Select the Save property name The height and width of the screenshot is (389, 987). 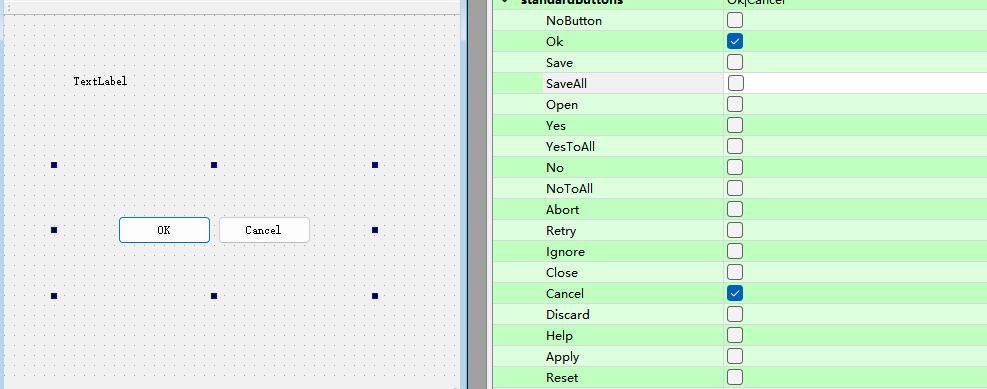[x=560, y=63]
